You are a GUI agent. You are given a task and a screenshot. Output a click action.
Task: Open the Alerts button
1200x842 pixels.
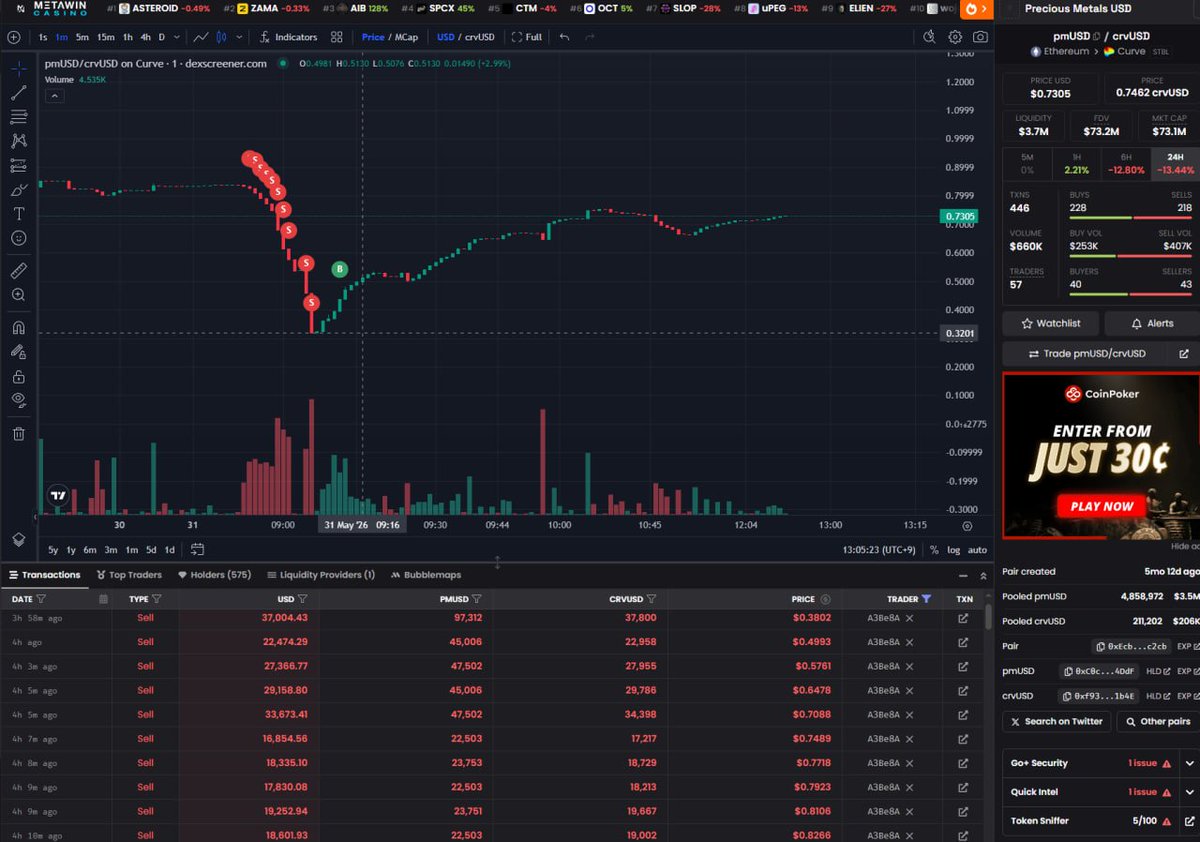[1151, 324]
